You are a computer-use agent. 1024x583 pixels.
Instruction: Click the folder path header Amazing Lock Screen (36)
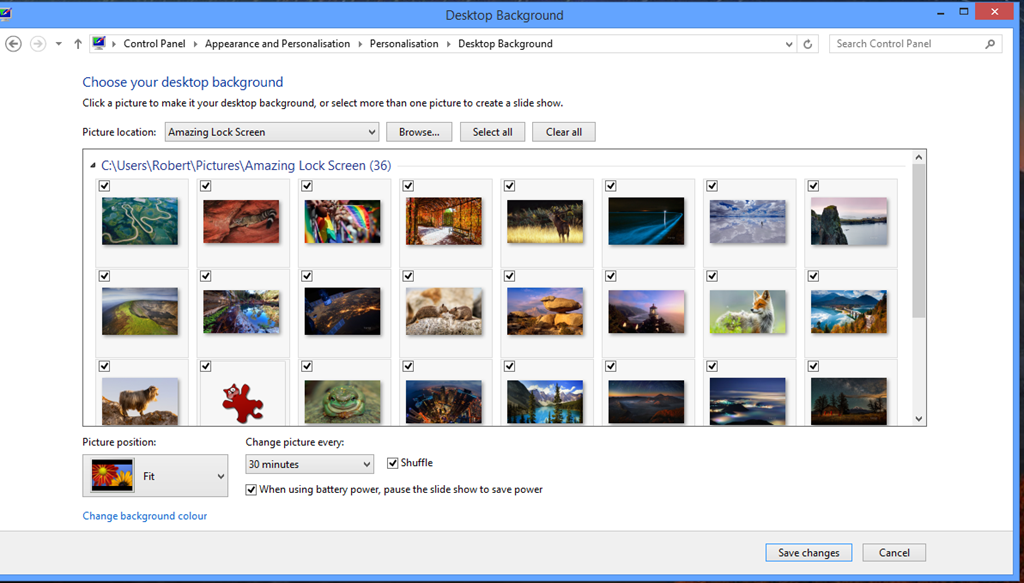(x=246, y=166)
